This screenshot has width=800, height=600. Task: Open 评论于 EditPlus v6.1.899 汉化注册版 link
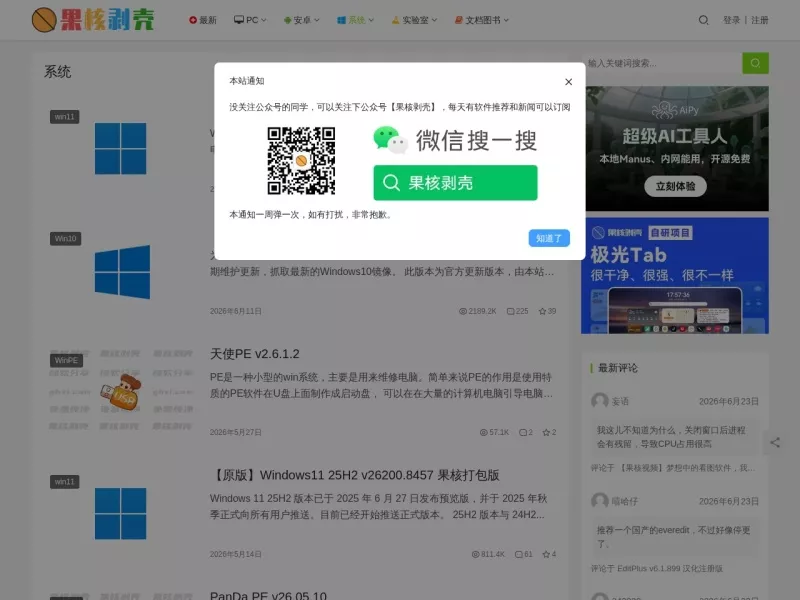click(x=657, y=568)
